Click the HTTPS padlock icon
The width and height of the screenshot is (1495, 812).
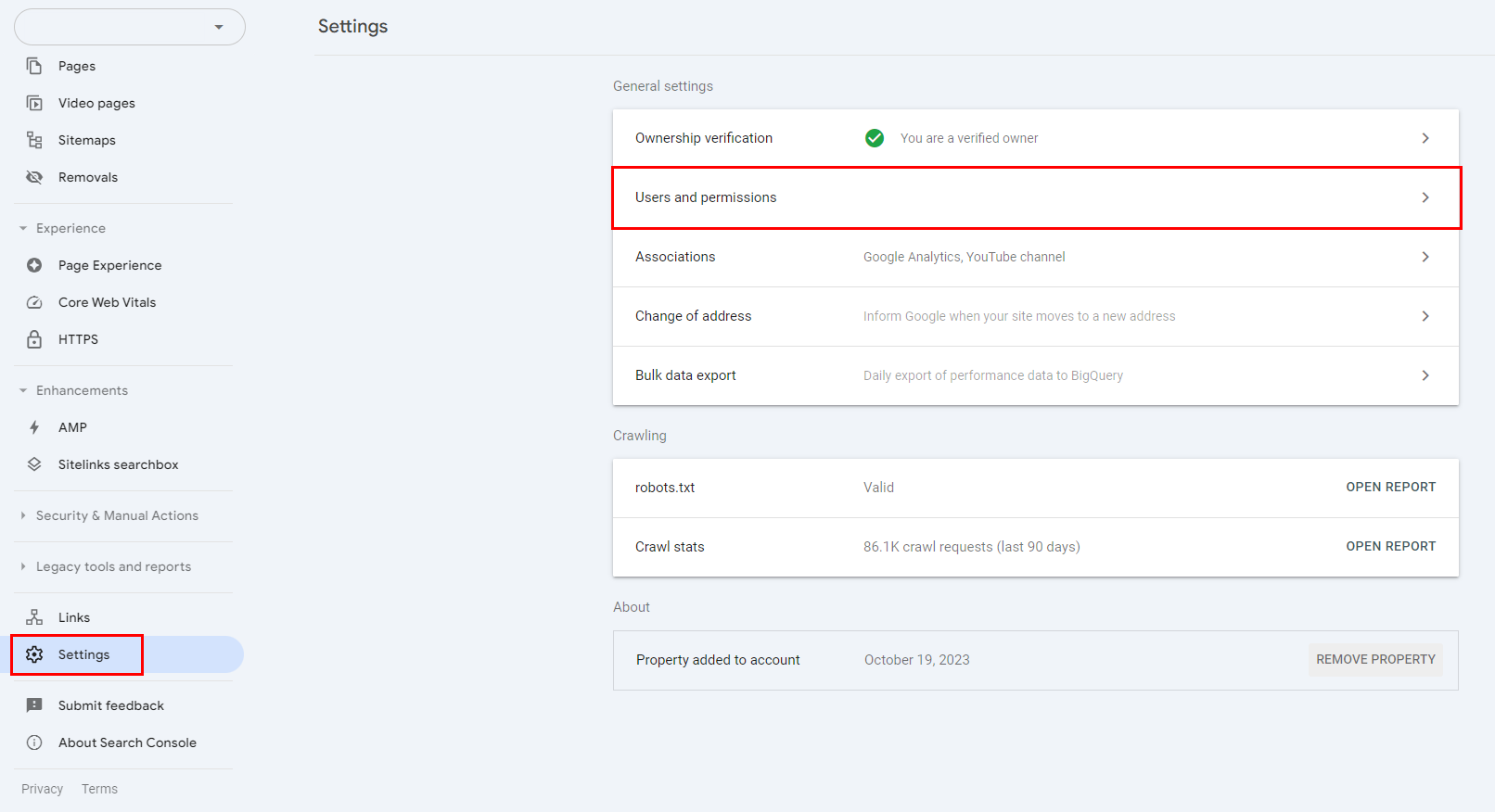(34, 339)
